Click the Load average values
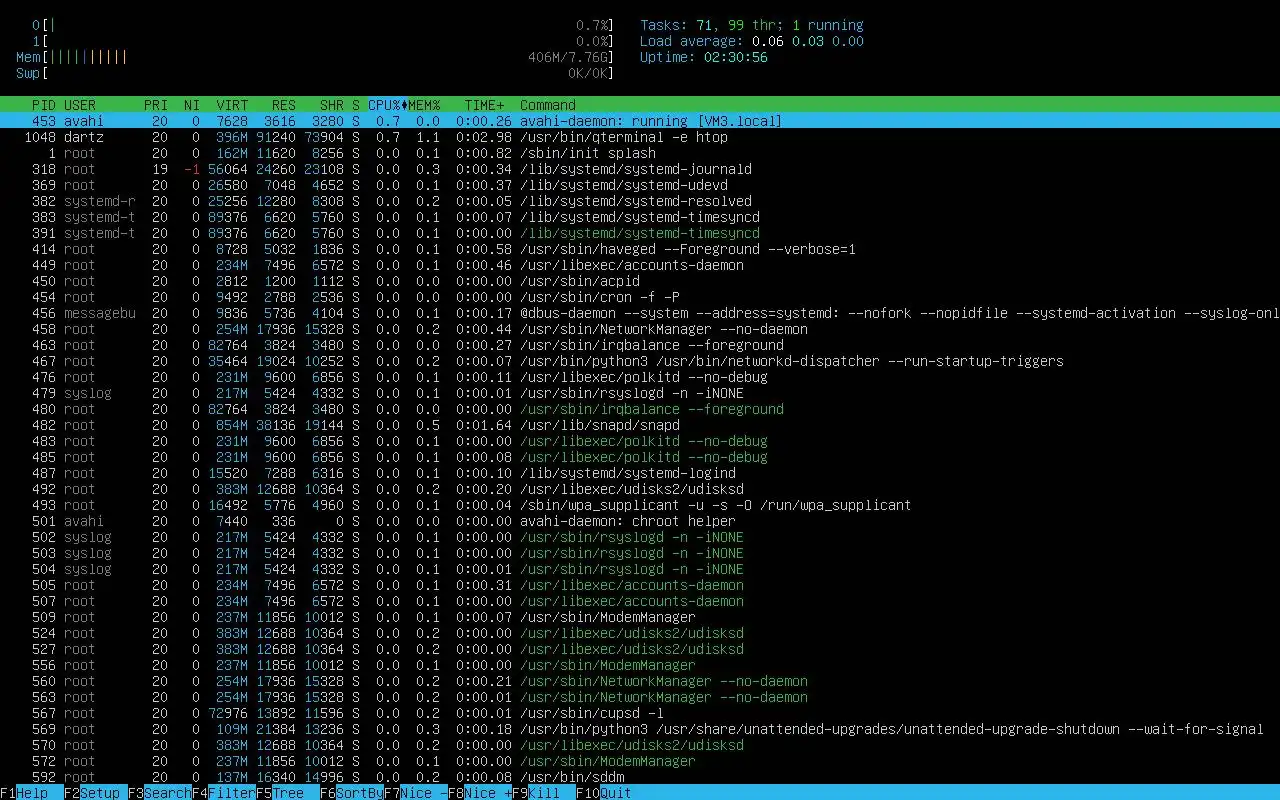 [808, 41]
